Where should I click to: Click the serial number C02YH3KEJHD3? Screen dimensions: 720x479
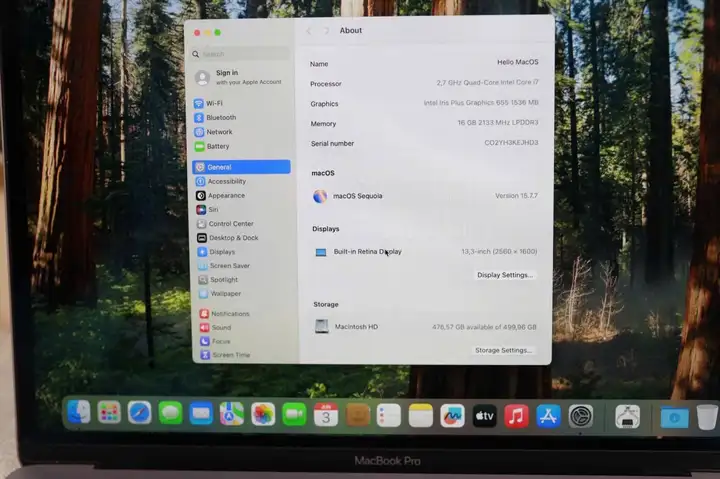[x=511, y=143]
